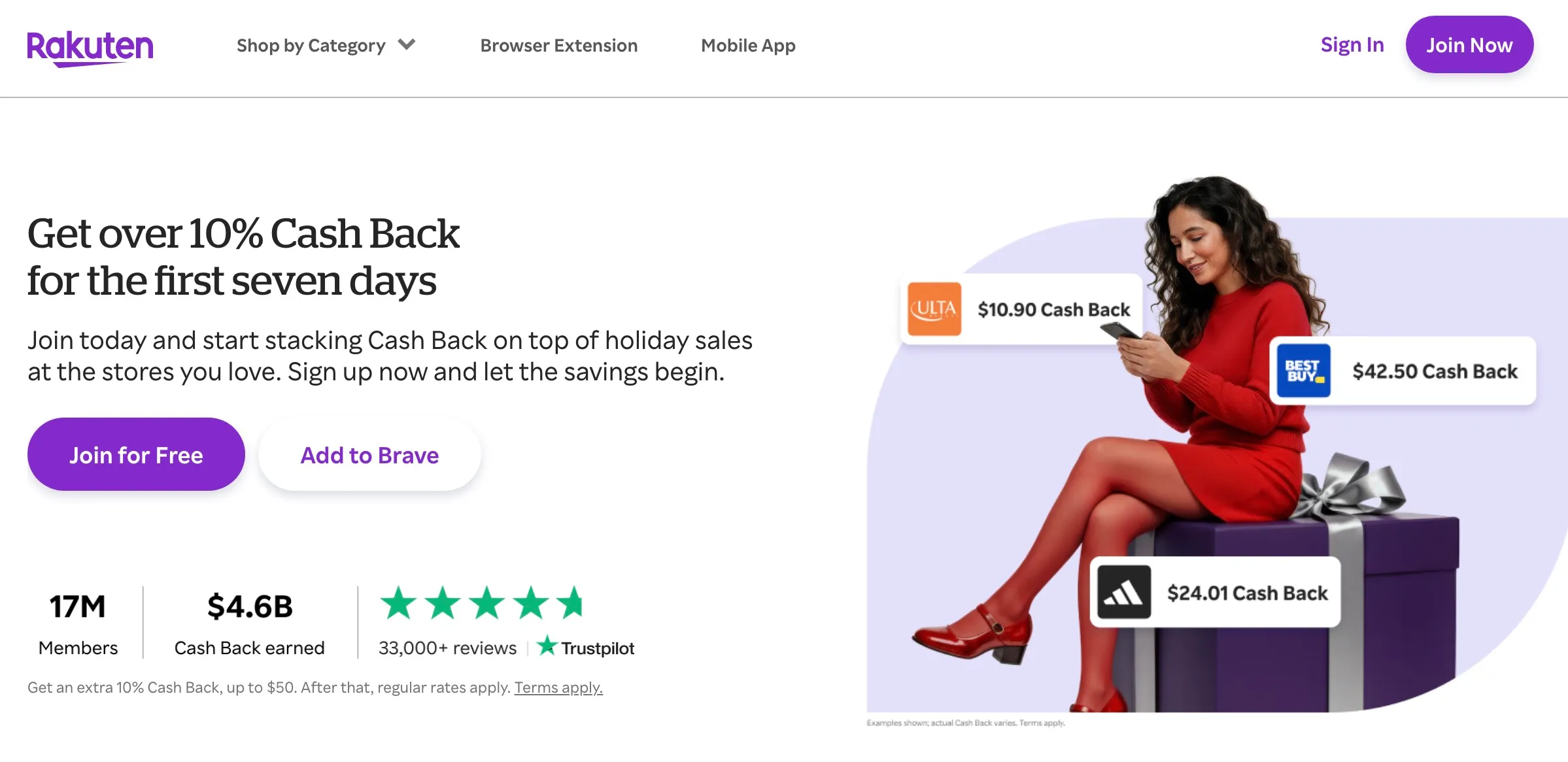Expand the Shop by Category chevron
This screenshot has height=762, width=1568.
(407, 44)
